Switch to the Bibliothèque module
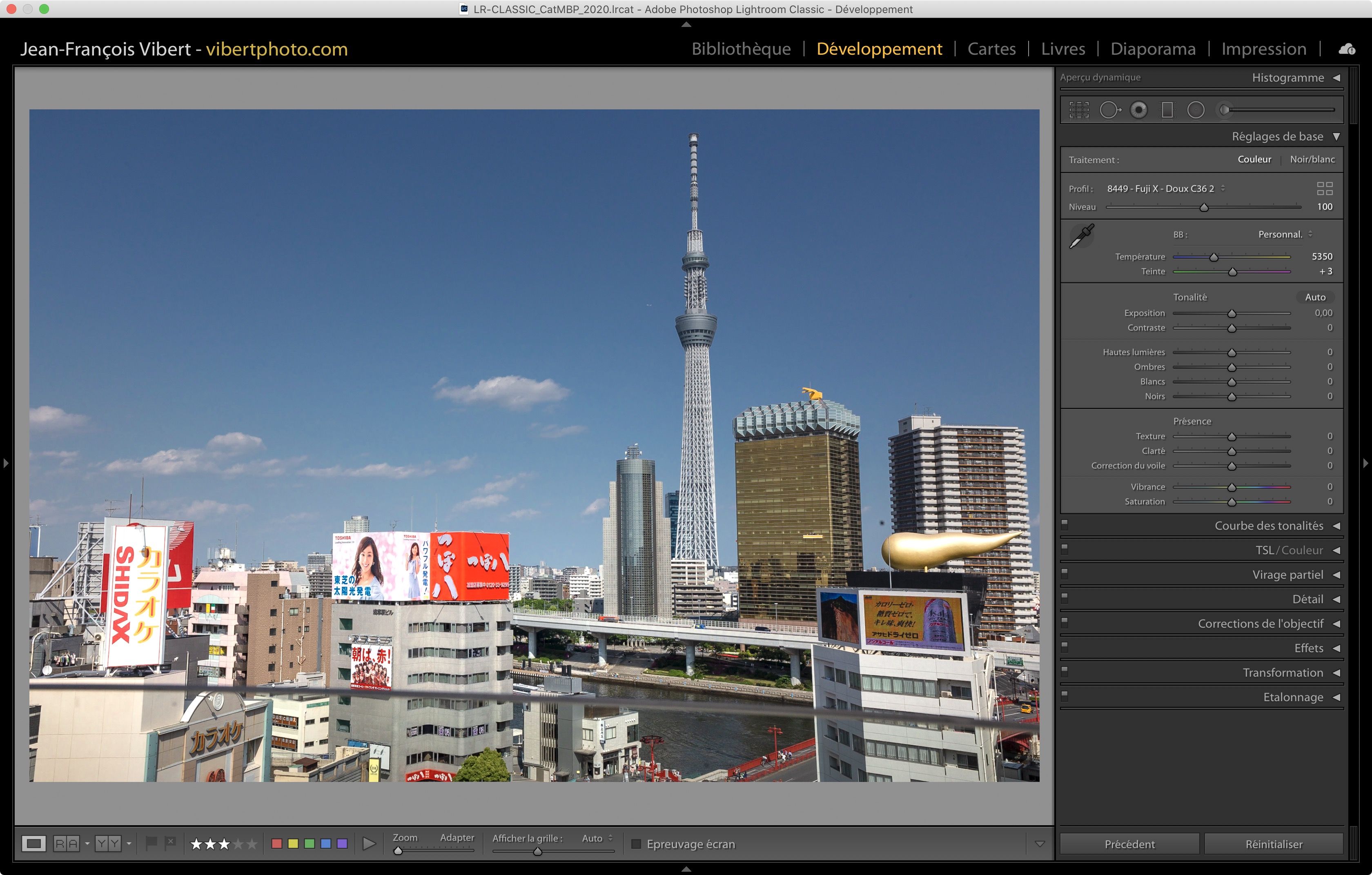This screenshot has width=1372, height=875. click(x=741, y=49)
